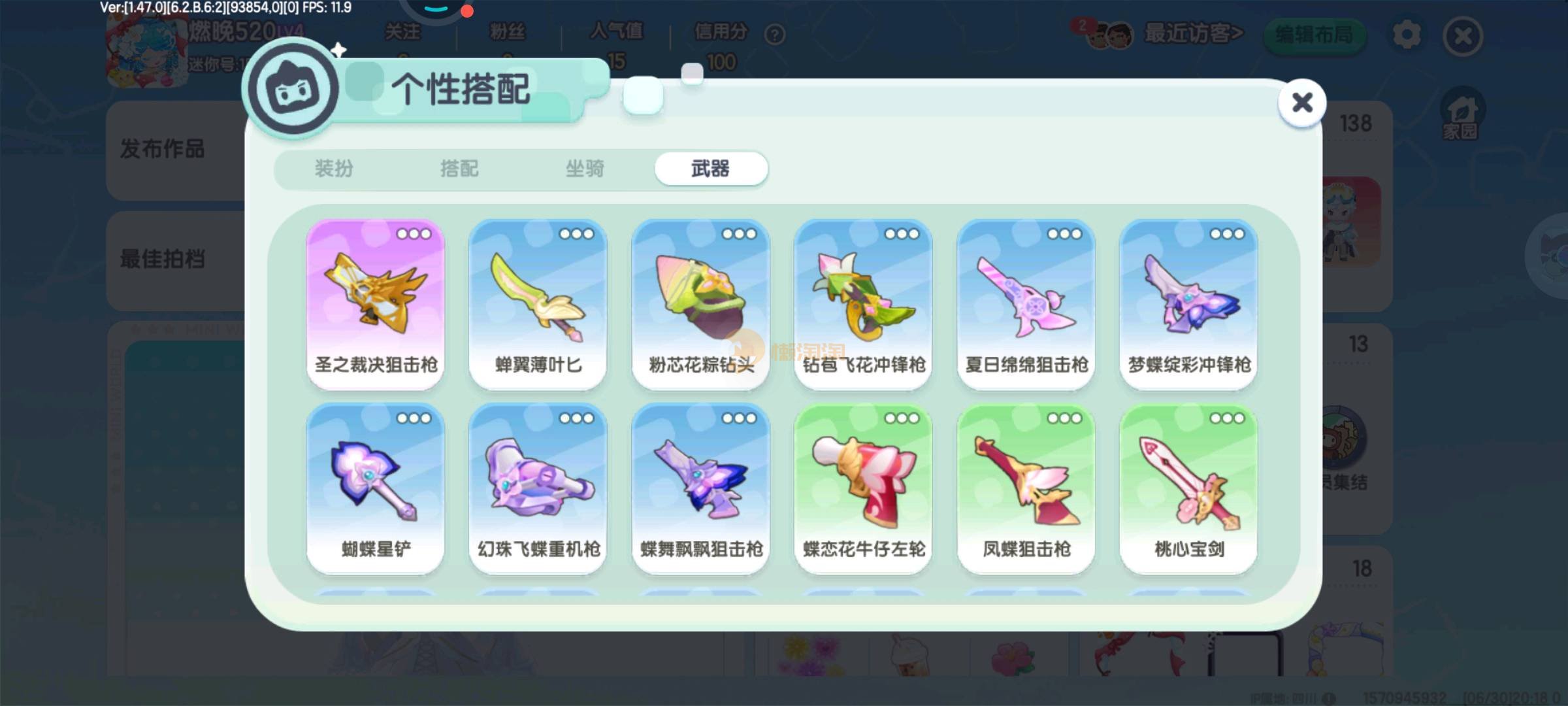
Task: Select the 桃心宝剑 sword item
Action: point(1188,489)
